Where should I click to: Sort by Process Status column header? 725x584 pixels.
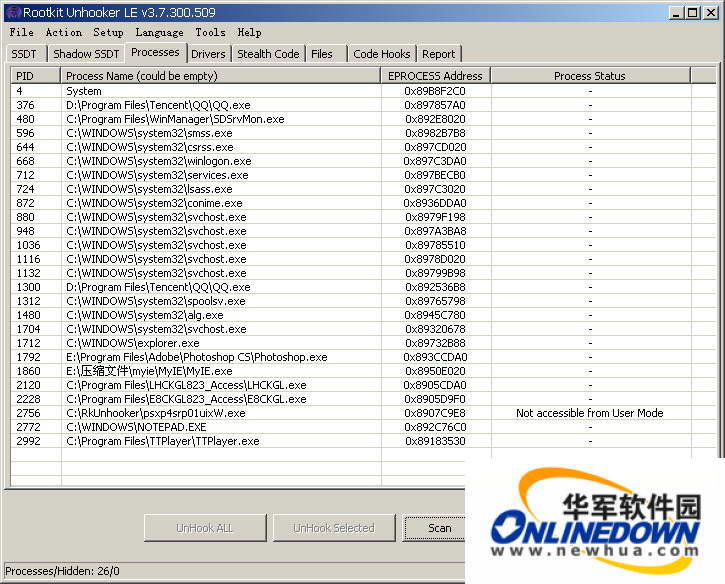pyautogui.click(x=590, y=76)
